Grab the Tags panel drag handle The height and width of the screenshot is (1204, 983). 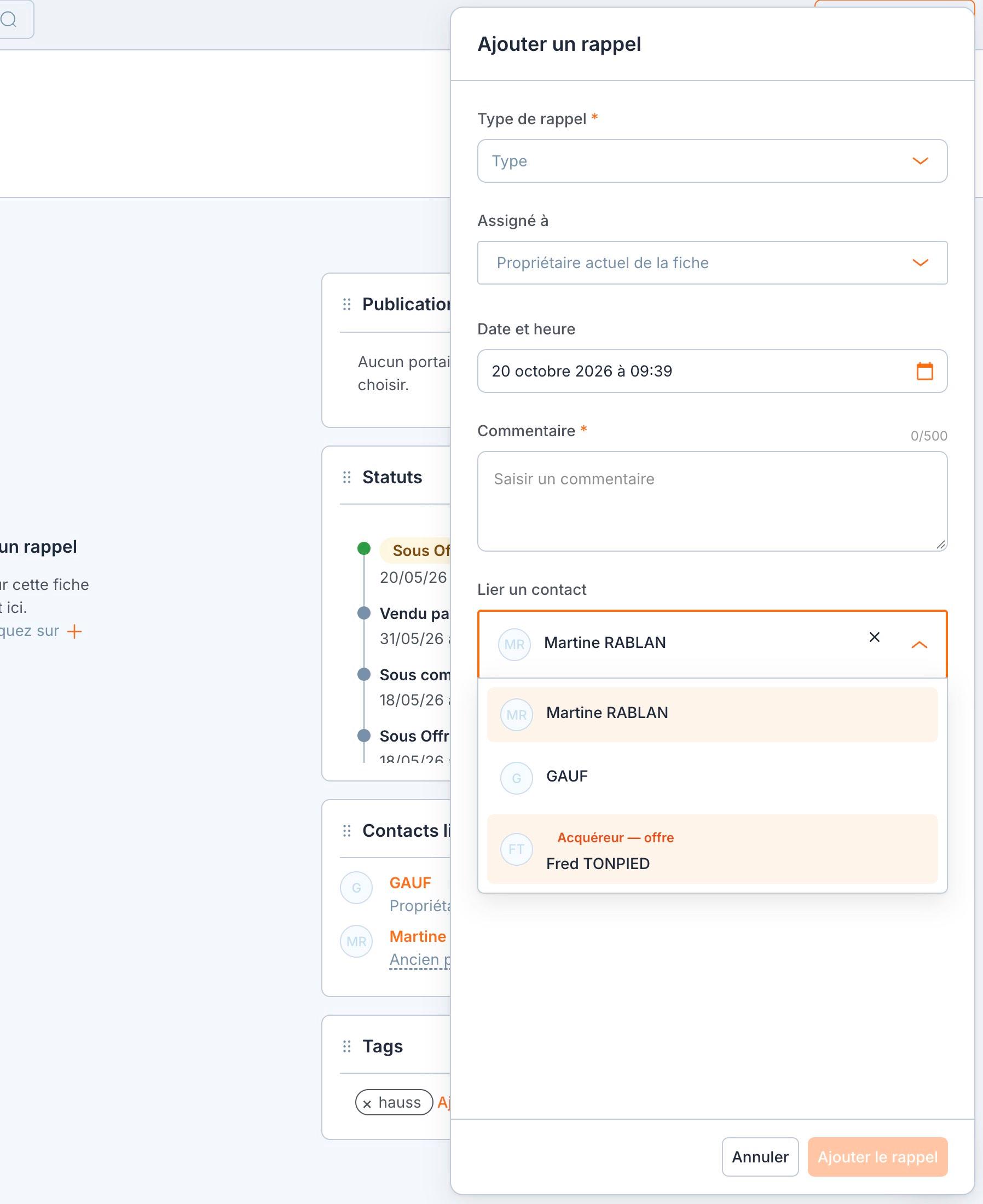point(346,1046)
